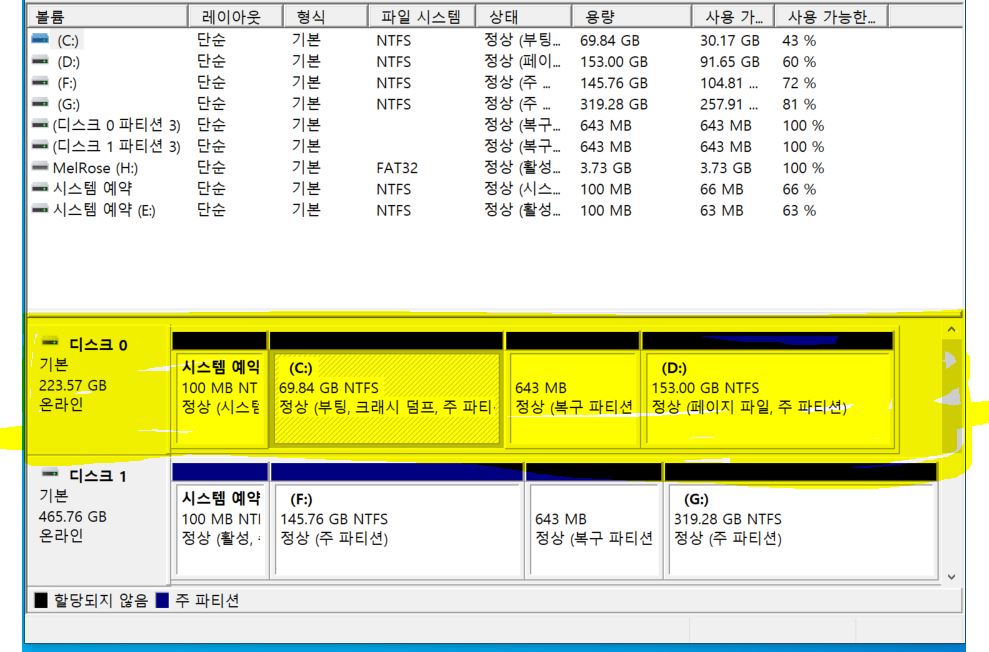
Task: Select the (G:) 319.28 GB partition block
Action: click(x=800, y=530)
